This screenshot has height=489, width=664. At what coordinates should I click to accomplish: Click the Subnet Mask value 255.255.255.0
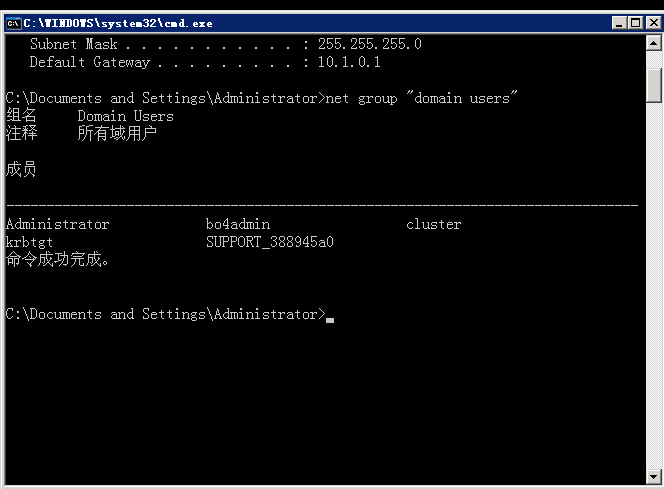[370, 44]
